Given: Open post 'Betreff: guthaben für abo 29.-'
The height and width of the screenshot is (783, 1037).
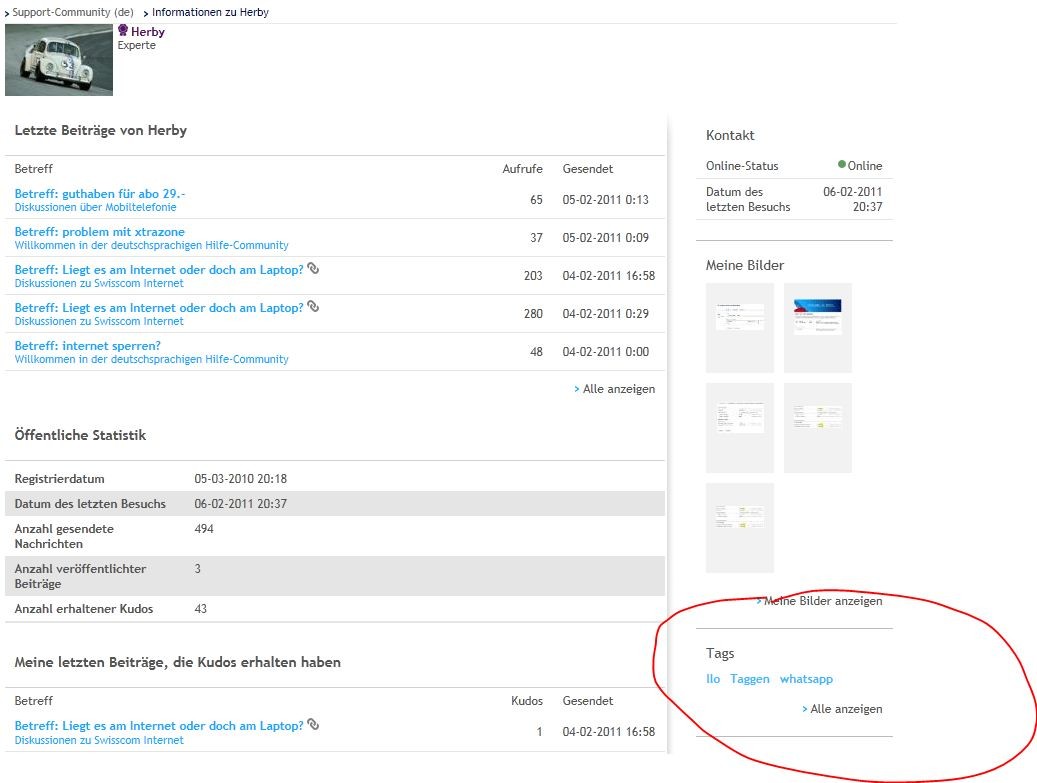Looking at the screenshot, I should [100, 193].
